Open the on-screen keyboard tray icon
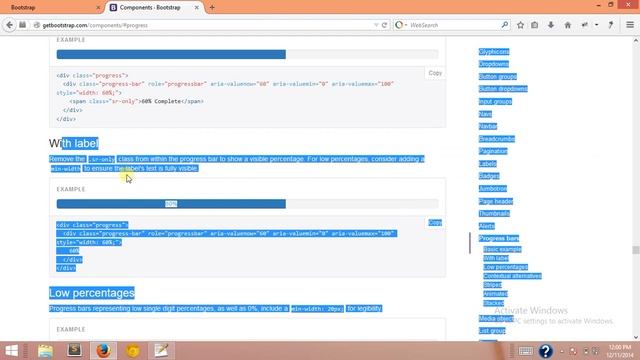 coord(526,351)
